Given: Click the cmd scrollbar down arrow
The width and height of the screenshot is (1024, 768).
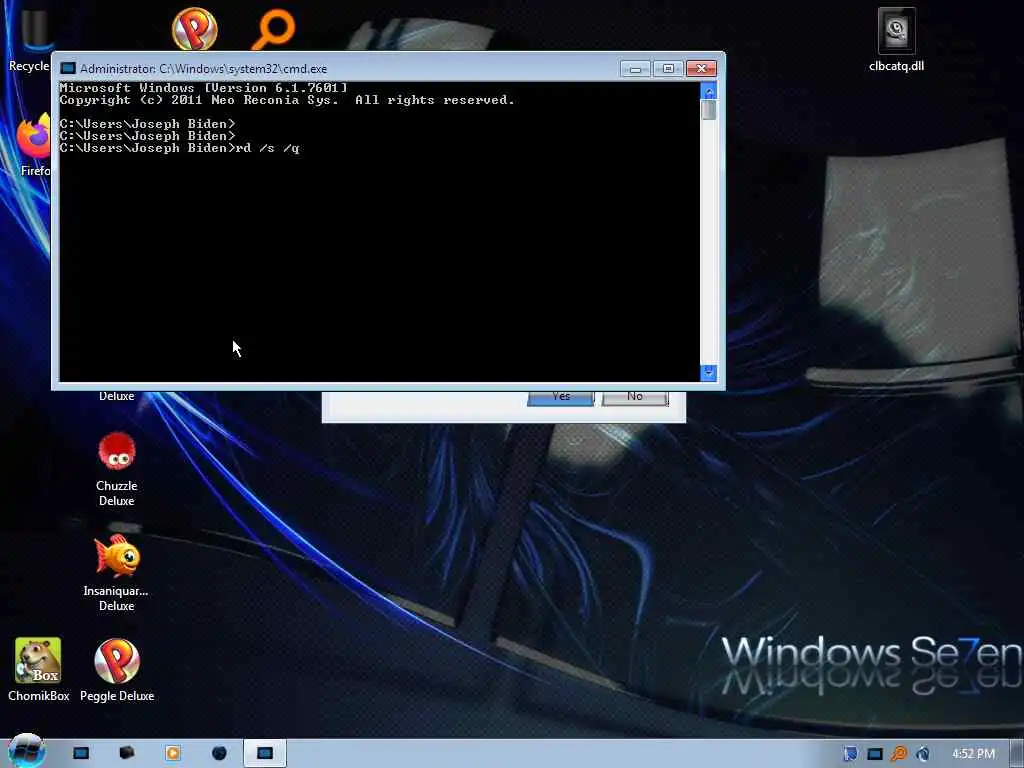Looking at the screenshot, I should click(x=709, y=372).
